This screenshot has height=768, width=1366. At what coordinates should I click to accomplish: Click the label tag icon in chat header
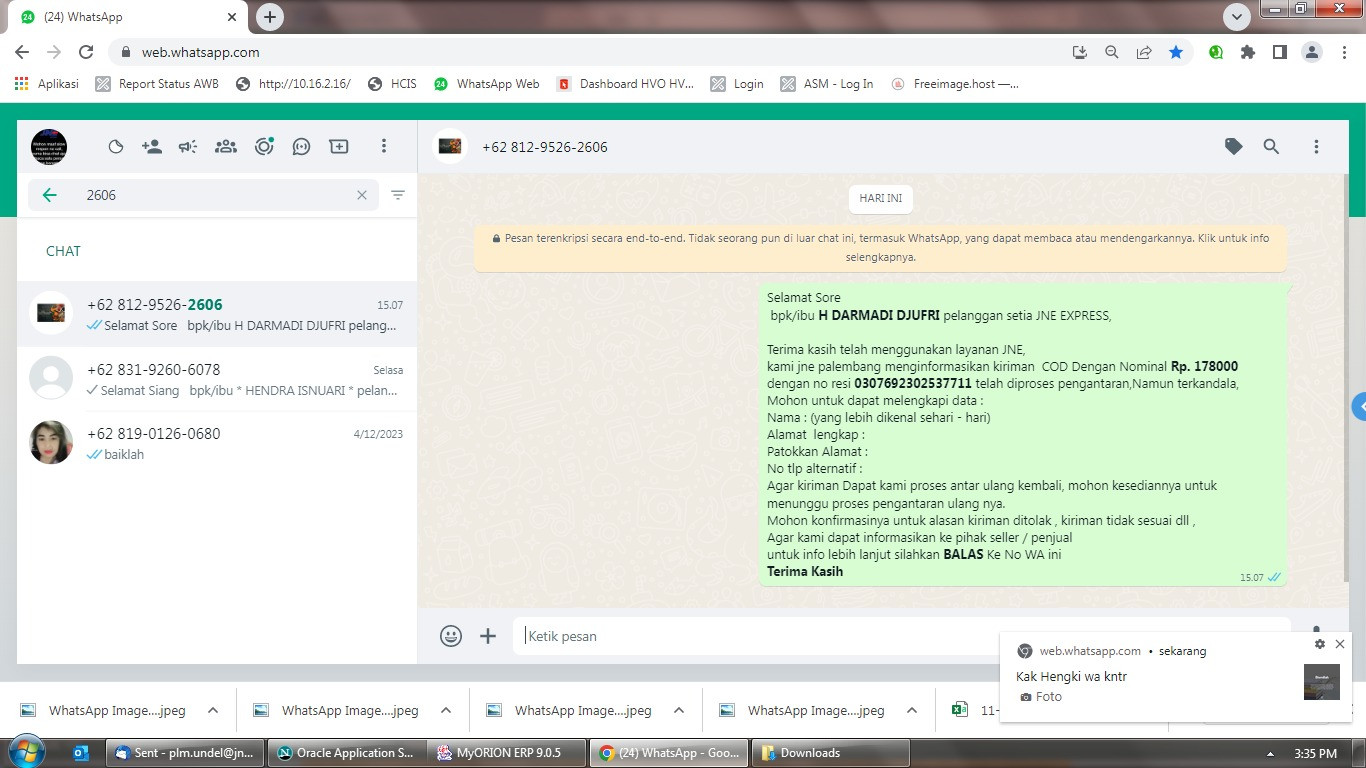(1234, 147)
